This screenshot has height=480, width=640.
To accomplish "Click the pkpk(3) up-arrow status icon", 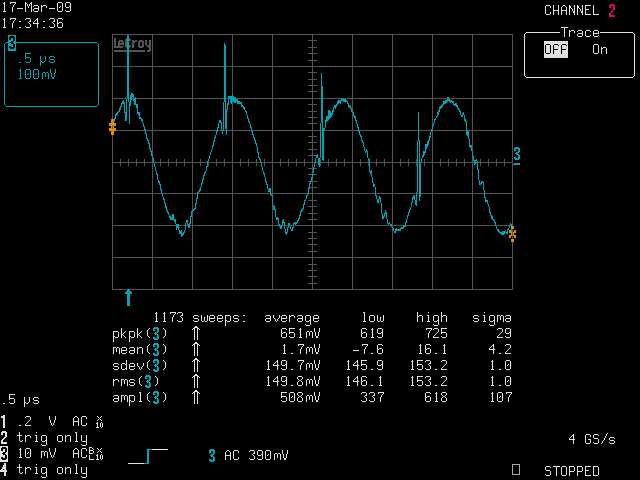I will click(x=196, y=333).
